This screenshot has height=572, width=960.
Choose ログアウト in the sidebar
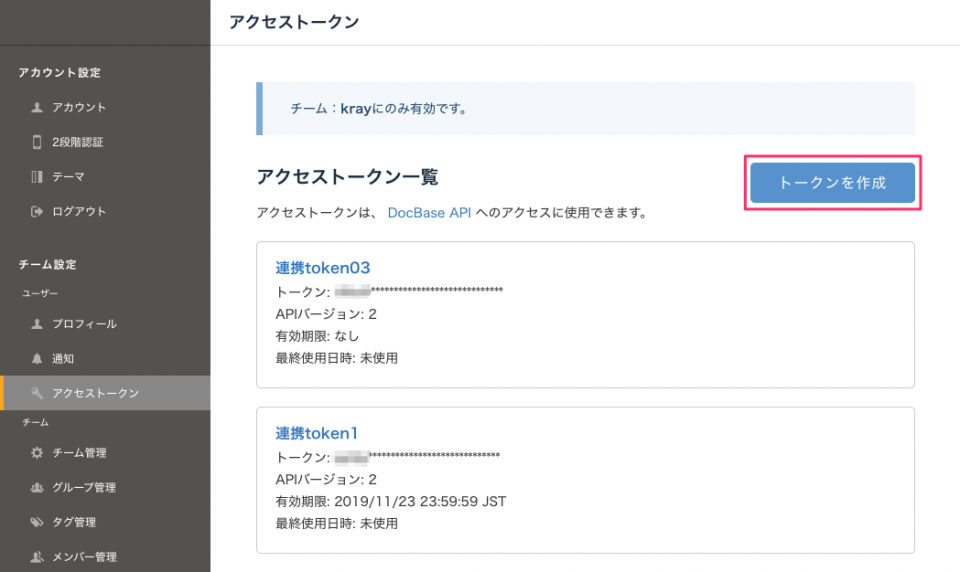pos(79,212)
